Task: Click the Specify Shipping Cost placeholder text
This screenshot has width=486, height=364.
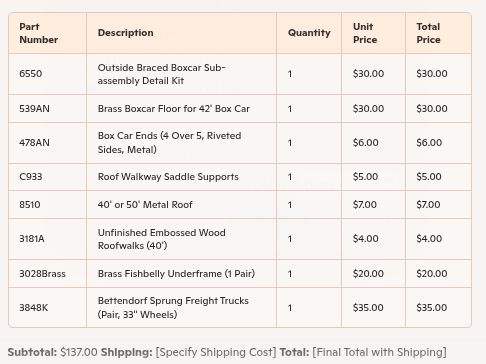Action: 216,352
